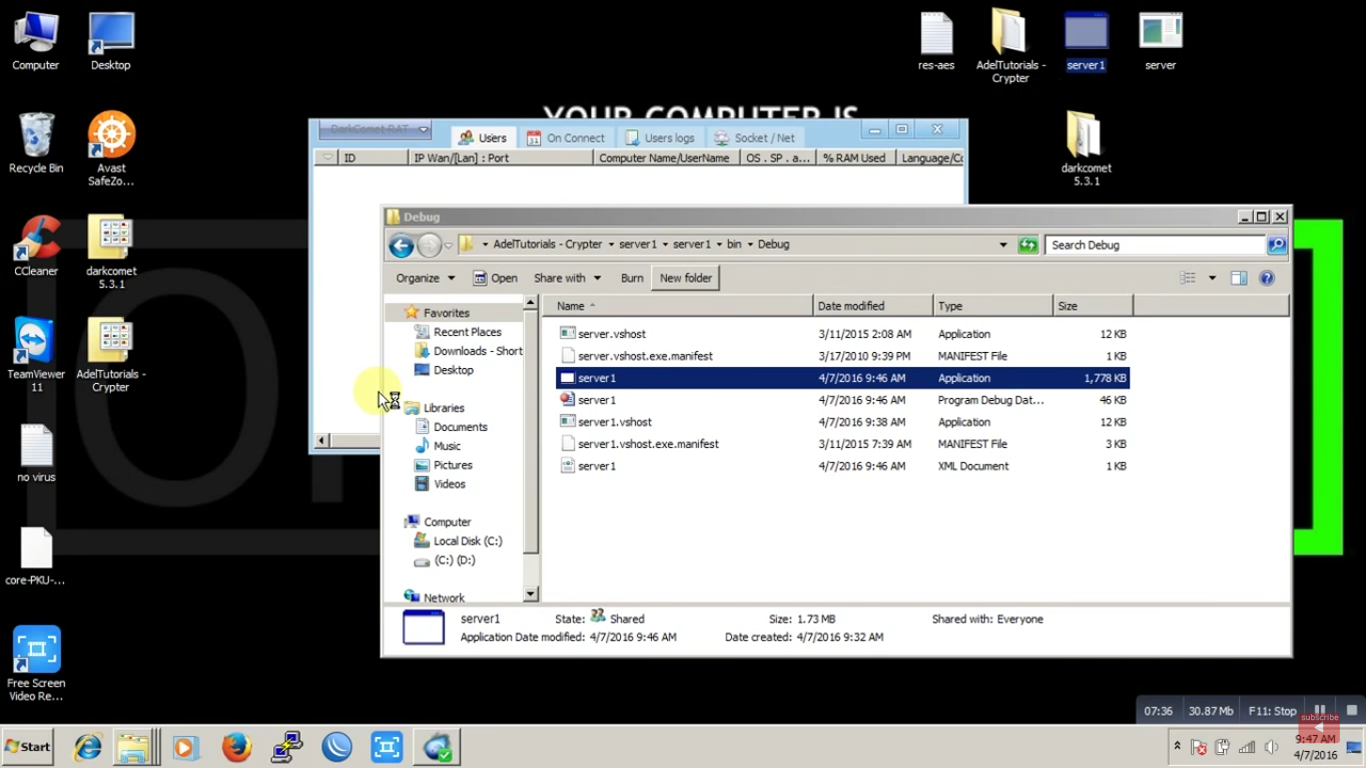Screen dimensions: 1366x768
Task: Open the 'no virus' desktop file
Action: [x=36, y=452]
